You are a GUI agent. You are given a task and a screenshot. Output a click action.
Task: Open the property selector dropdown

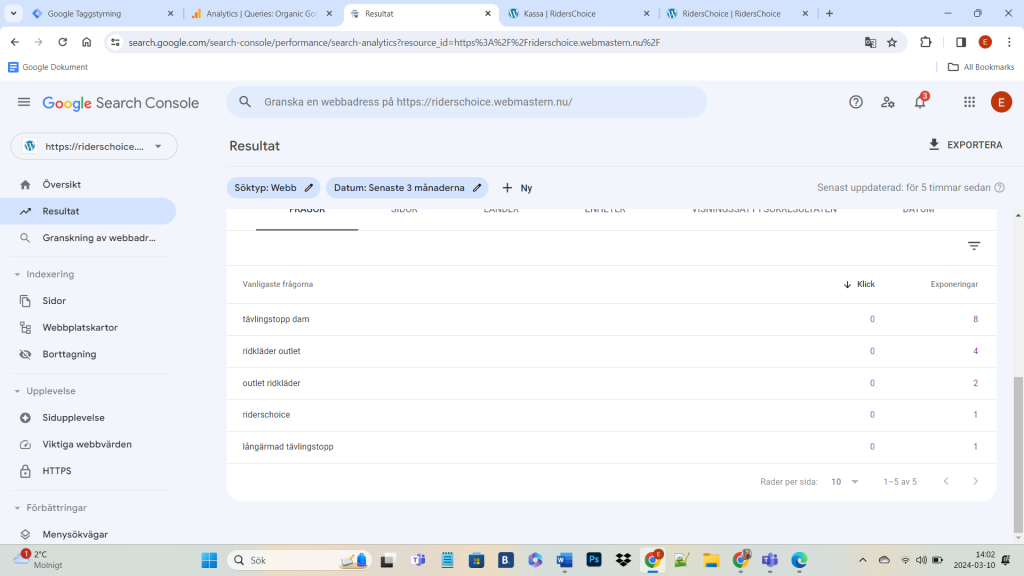coord(94,146)
